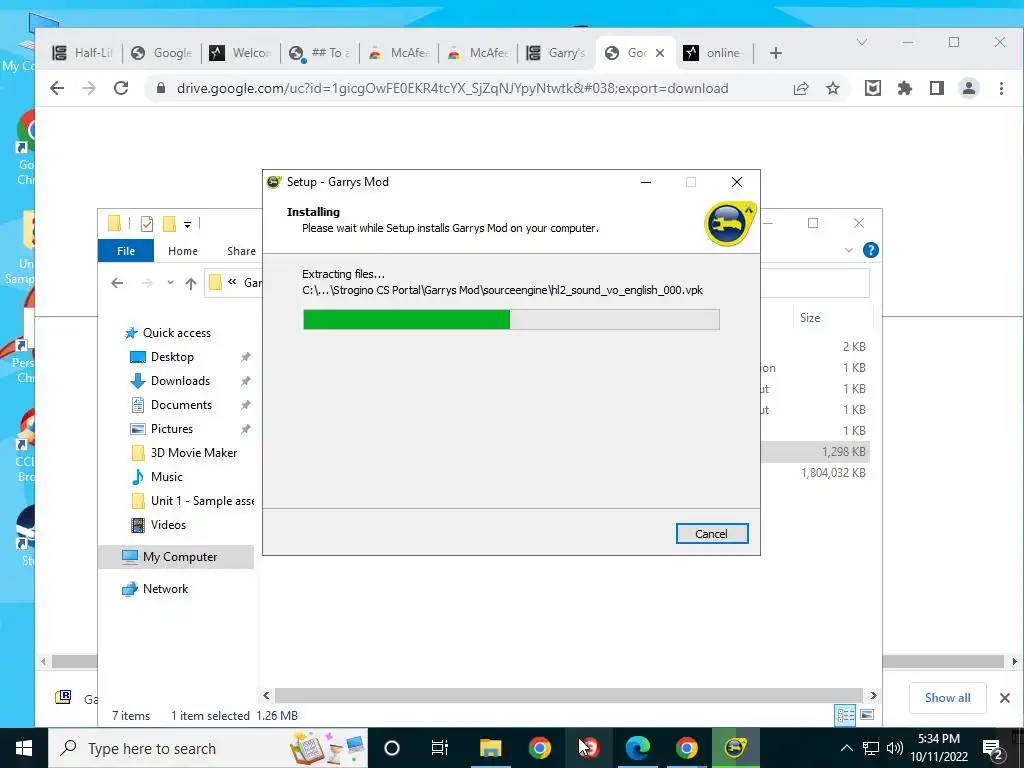
Task: Expand the Explorer ribbon chevron
Action: [848, 250]
